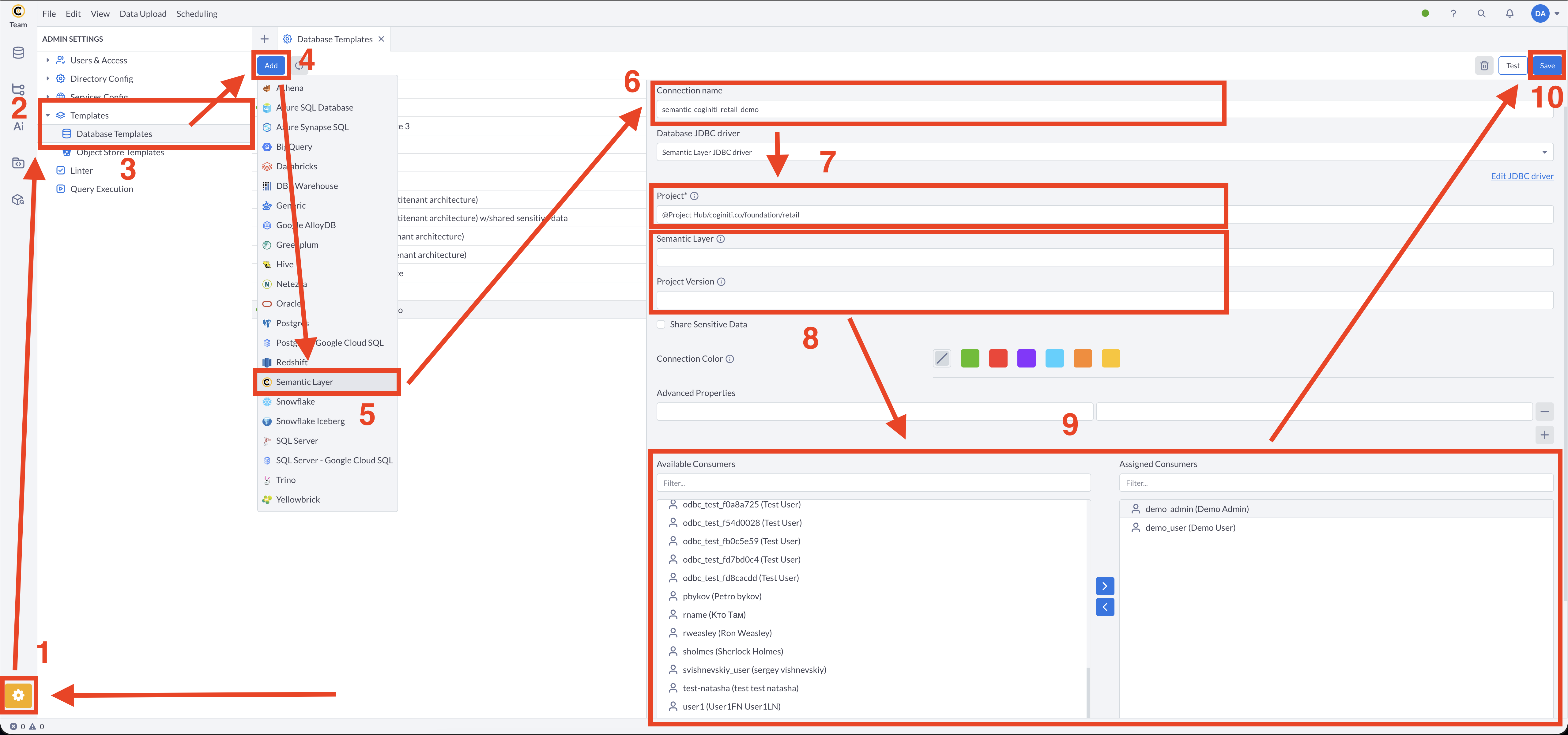Click the Save button

pyautogui.click(x=1547, y=66)
